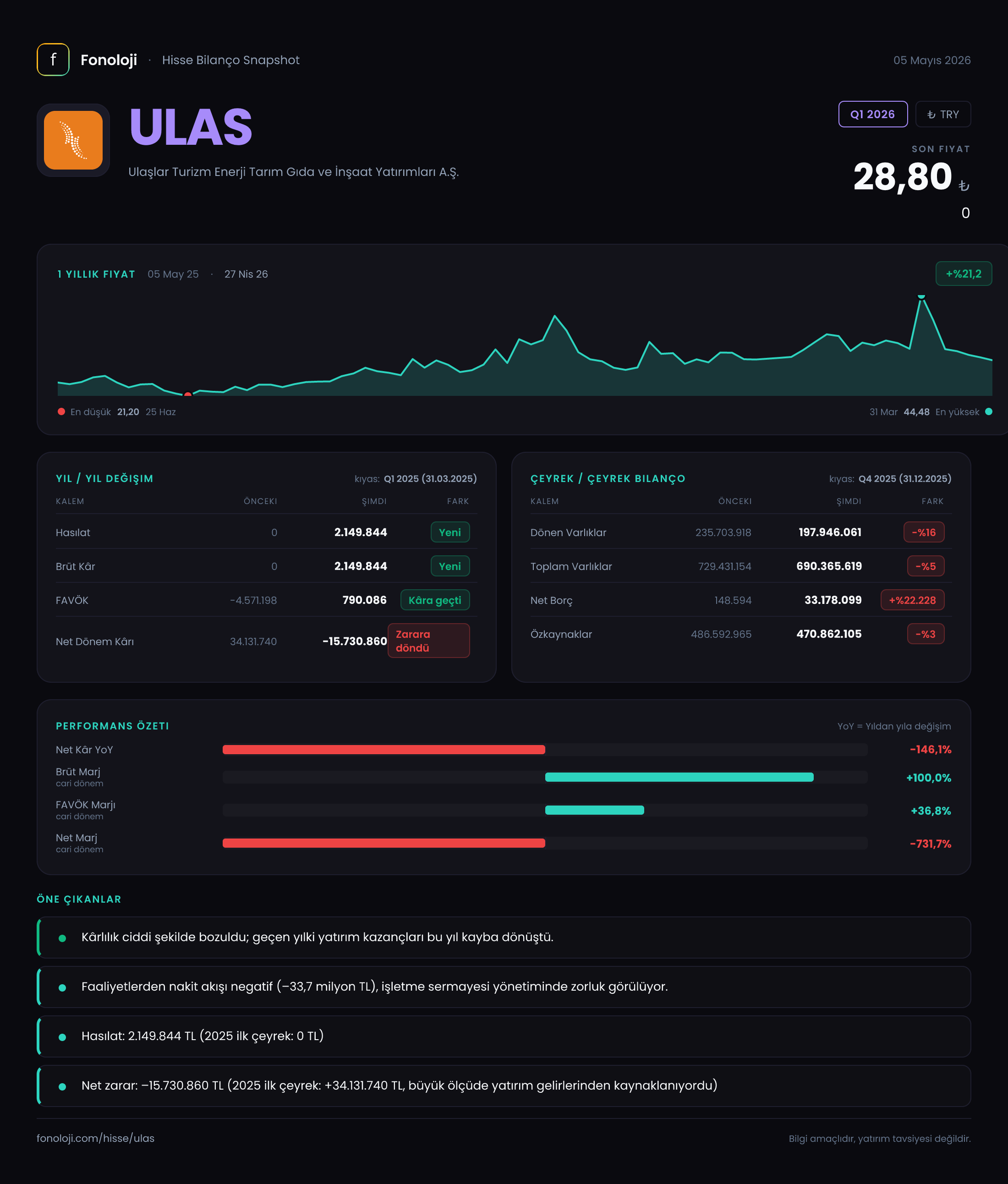Click the red Net Marj bar
1008x1184 pixels.
(384, 843)
